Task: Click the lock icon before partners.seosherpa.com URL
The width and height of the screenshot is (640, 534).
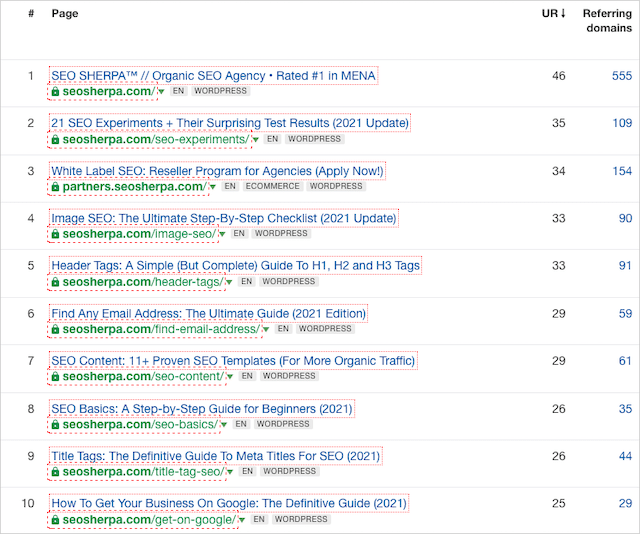Action: click(x=56, y=187)
